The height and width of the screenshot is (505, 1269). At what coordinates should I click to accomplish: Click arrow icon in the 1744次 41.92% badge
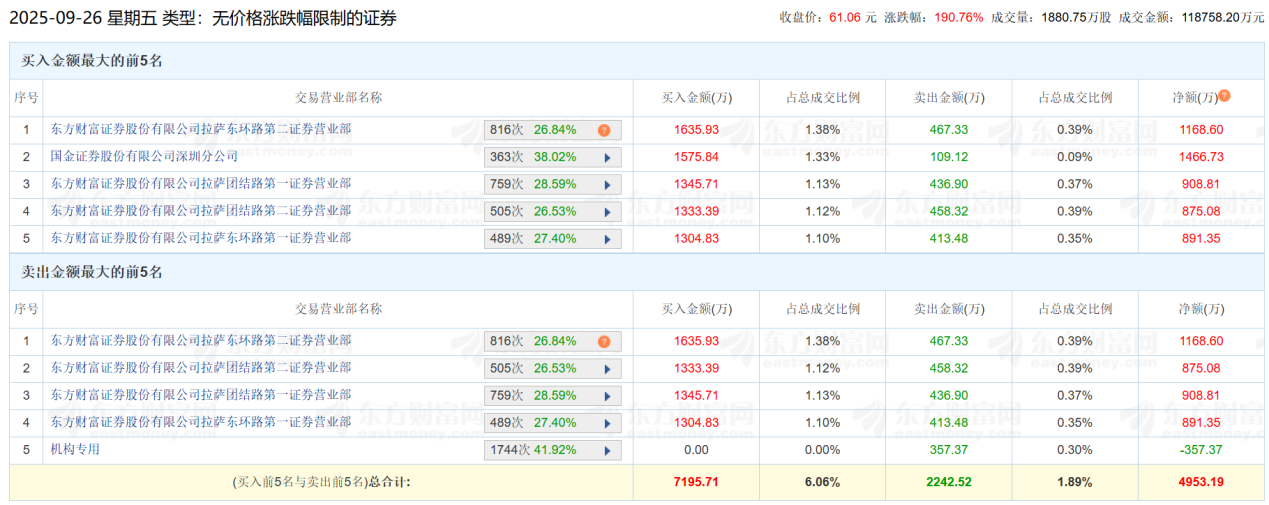pyautogui.click(x=606, y=450)
